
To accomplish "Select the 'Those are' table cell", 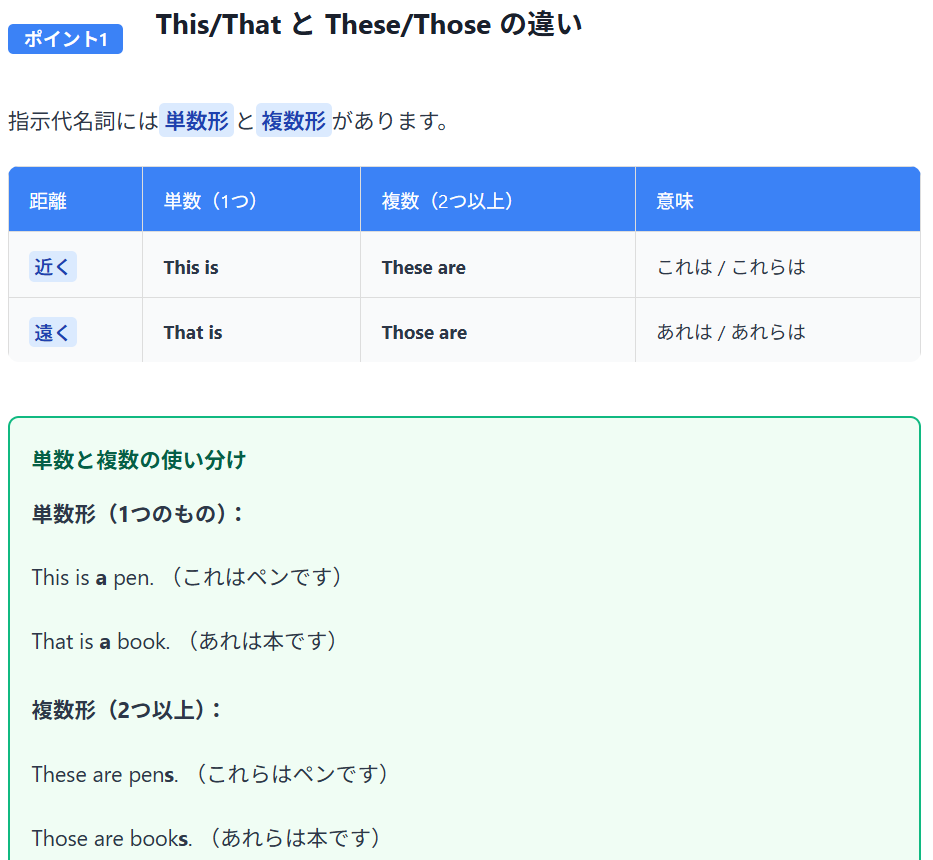I will 424,332.
